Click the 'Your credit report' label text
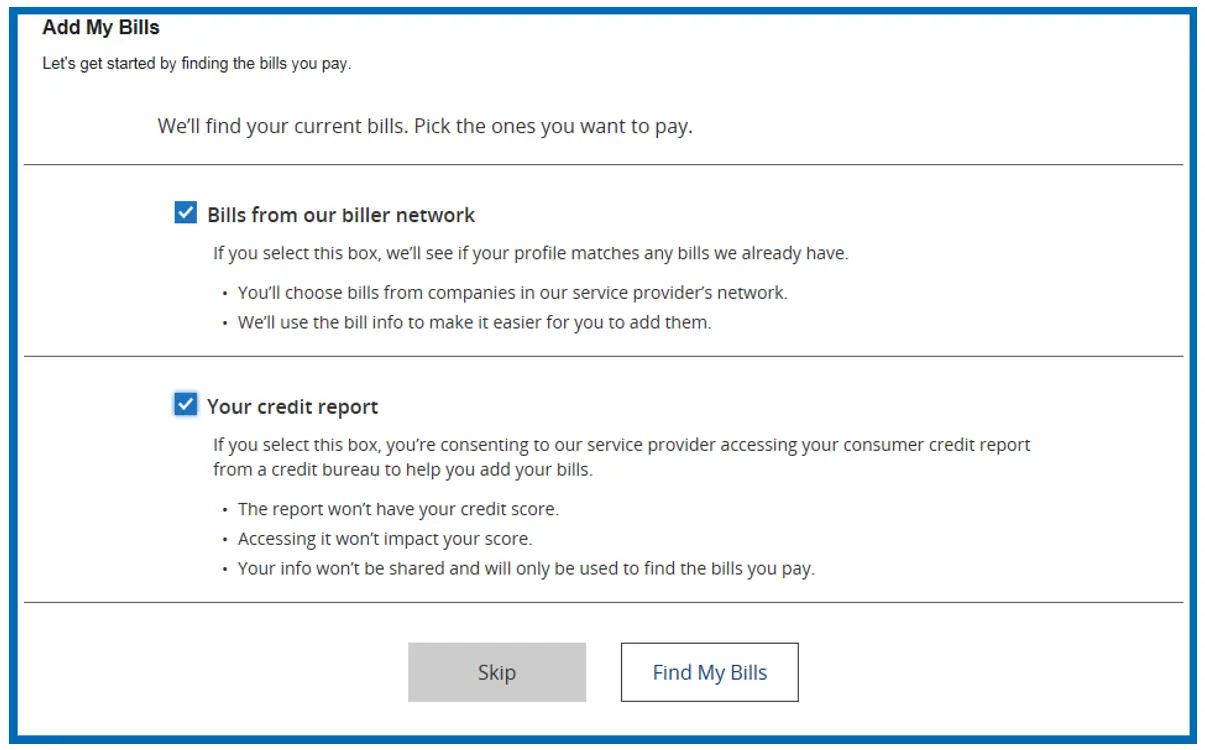Viewport: 1205px width, 750px height. 292,407
